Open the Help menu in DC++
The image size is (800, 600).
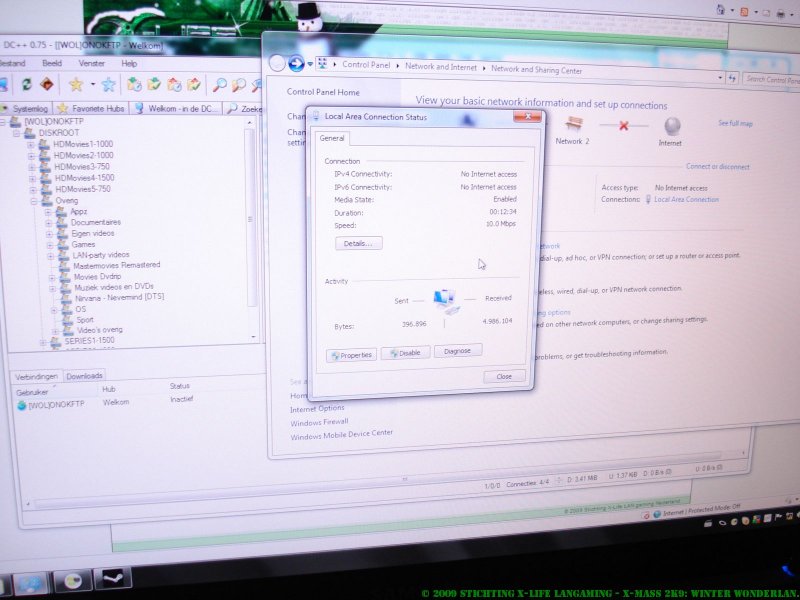click(129, 64)
